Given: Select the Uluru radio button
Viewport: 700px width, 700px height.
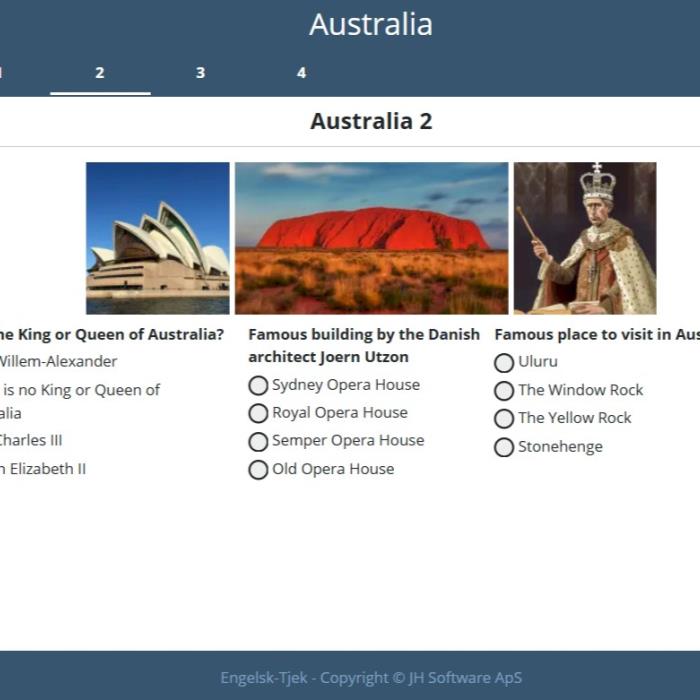Looking at the screenshot, I should [x=504, y=363].
